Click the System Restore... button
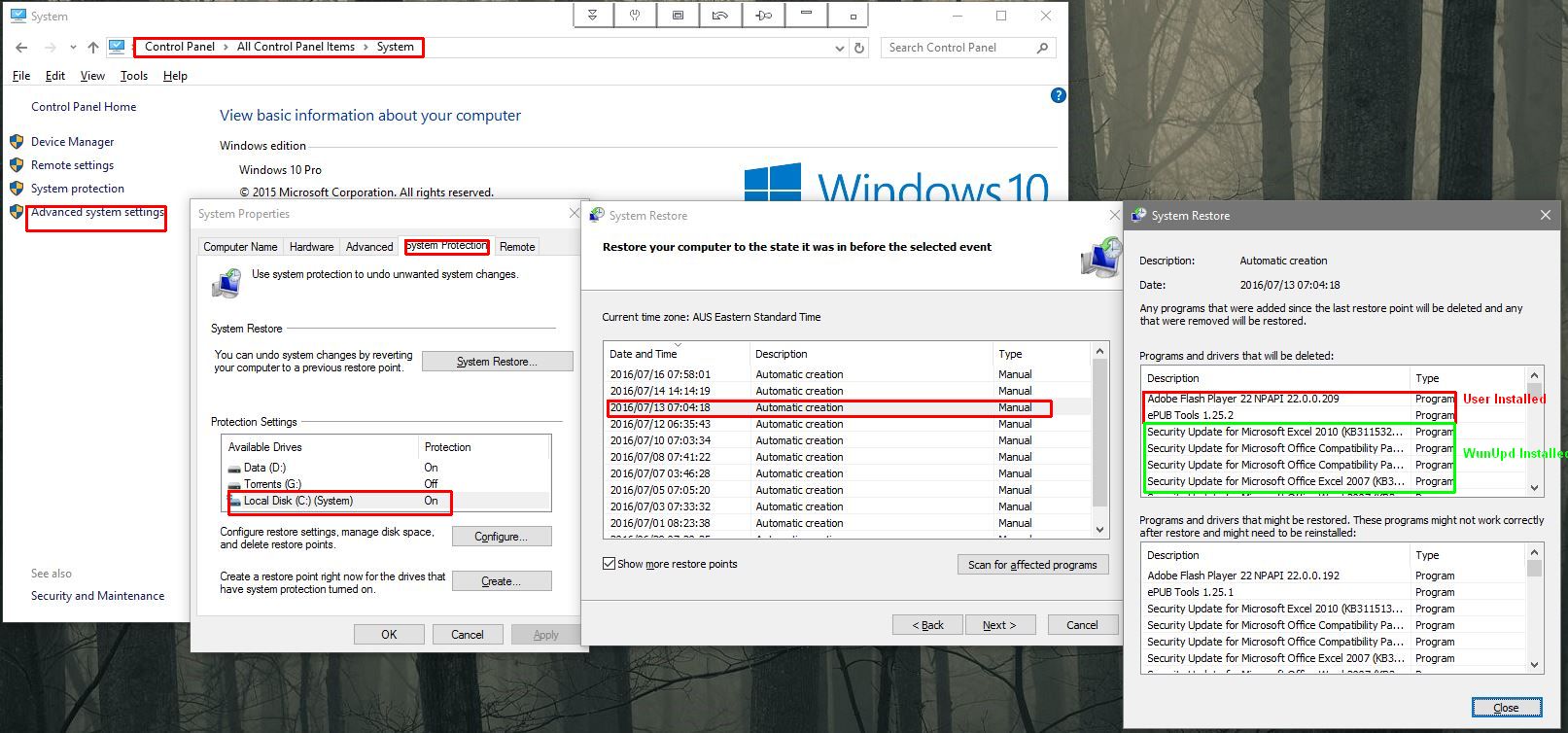 point(498,362)
